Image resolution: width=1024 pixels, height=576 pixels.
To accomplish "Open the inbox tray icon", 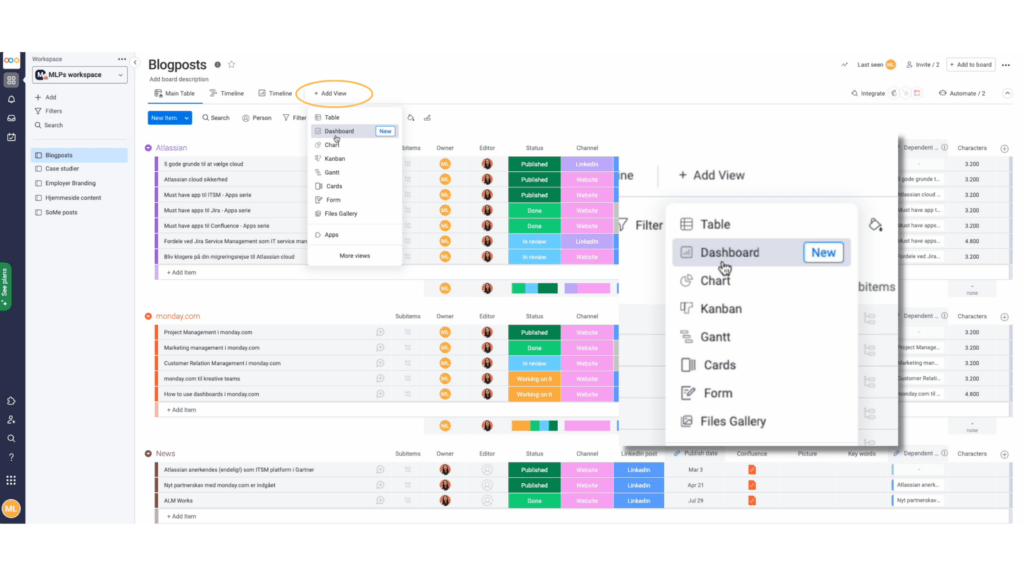I will coord(11,118).
